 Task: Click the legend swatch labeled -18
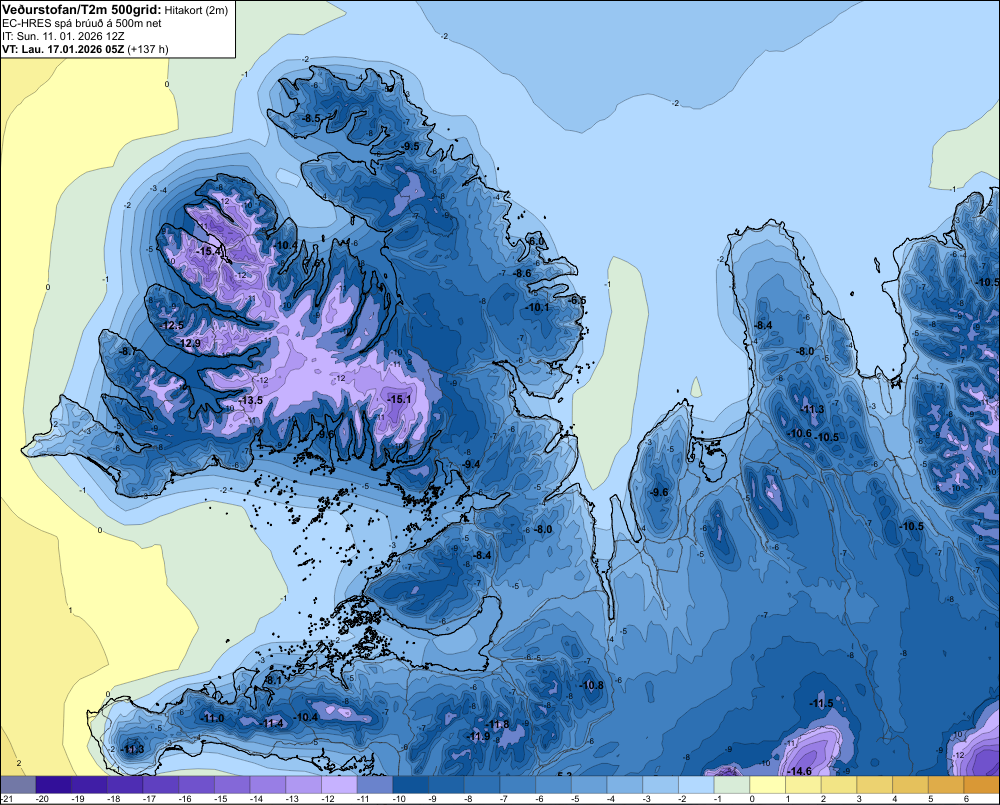pyautogui.click(x=125, y=785)
